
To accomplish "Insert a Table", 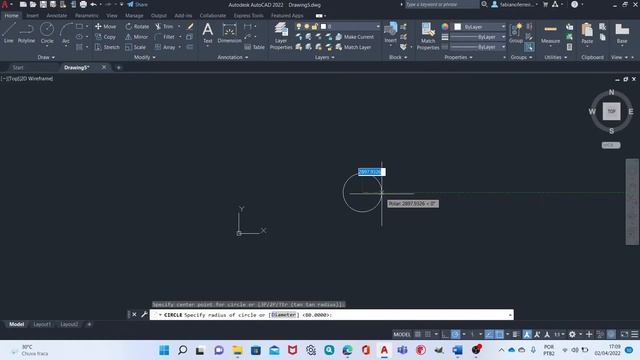I will coord(254,47).
